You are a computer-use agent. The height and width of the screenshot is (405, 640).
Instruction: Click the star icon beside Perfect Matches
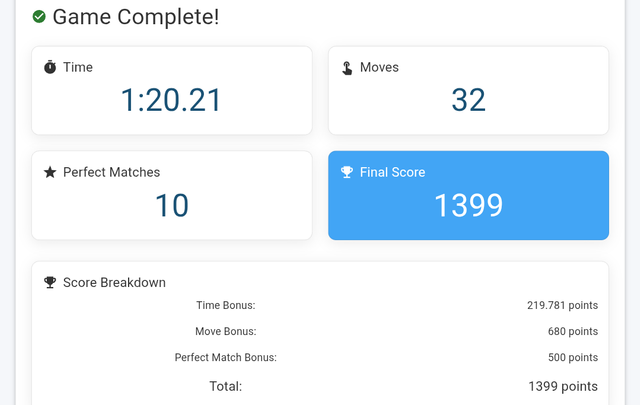tap(50, 172)
